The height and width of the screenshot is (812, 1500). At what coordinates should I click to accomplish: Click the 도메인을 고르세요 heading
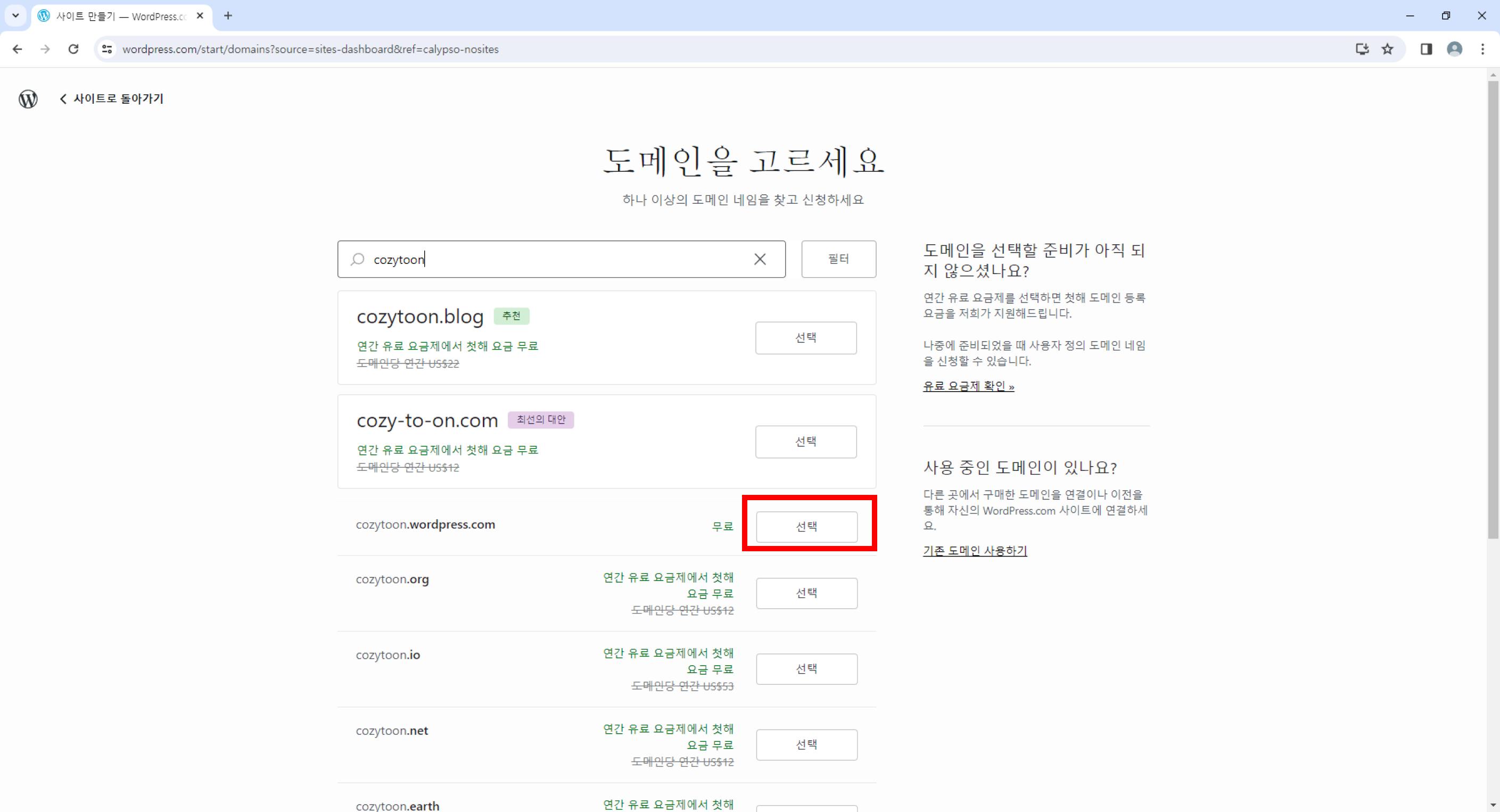coord(743,161)
